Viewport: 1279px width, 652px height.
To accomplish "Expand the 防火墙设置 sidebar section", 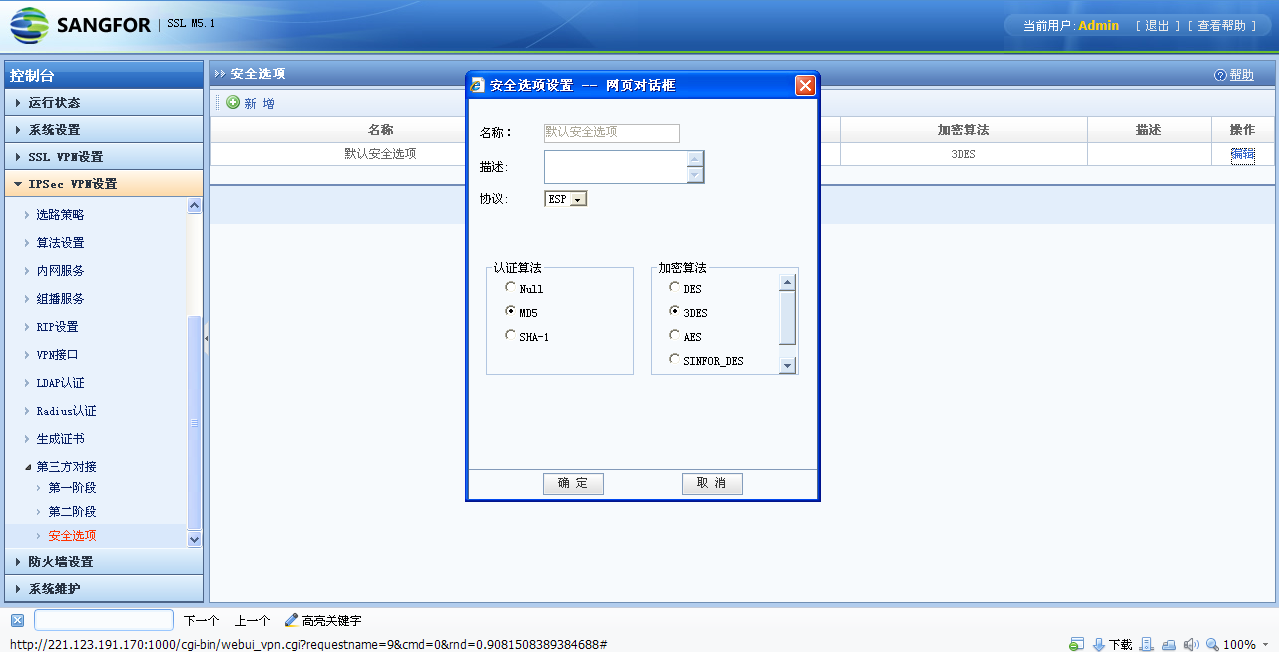I will [60, 562].
